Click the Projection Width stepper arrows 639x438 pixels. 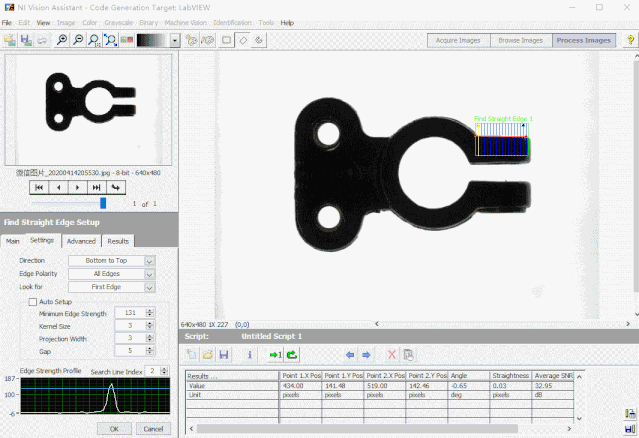point(150,338)
